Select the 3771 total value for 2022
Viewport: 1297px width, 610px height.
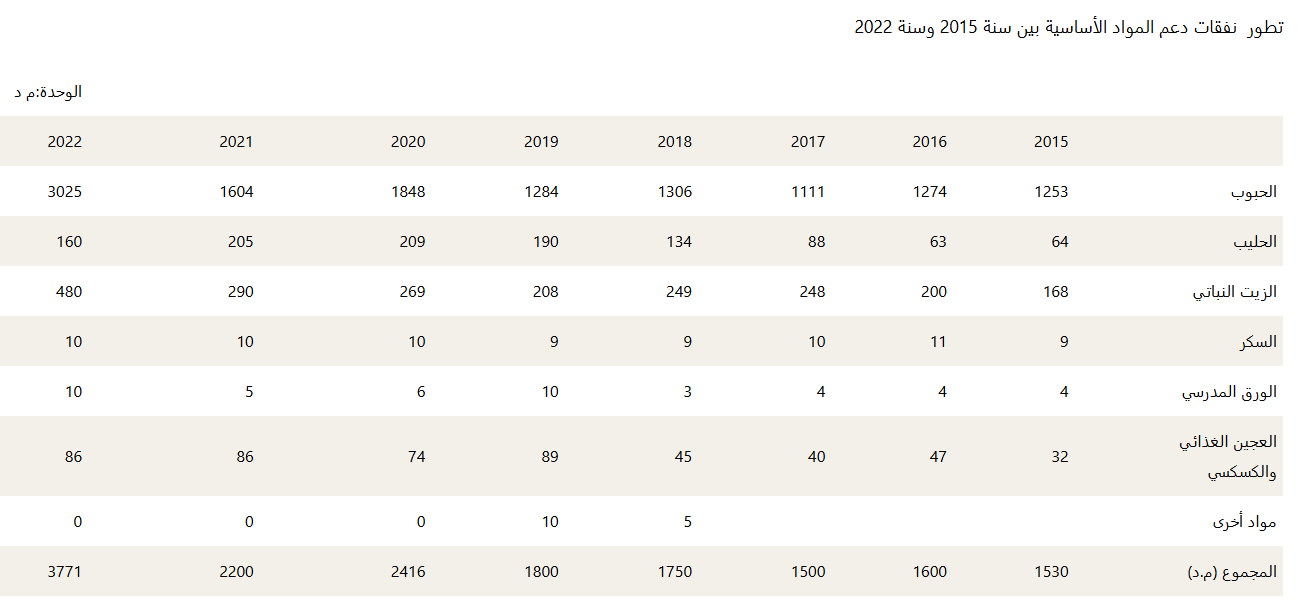click(65, 572)
